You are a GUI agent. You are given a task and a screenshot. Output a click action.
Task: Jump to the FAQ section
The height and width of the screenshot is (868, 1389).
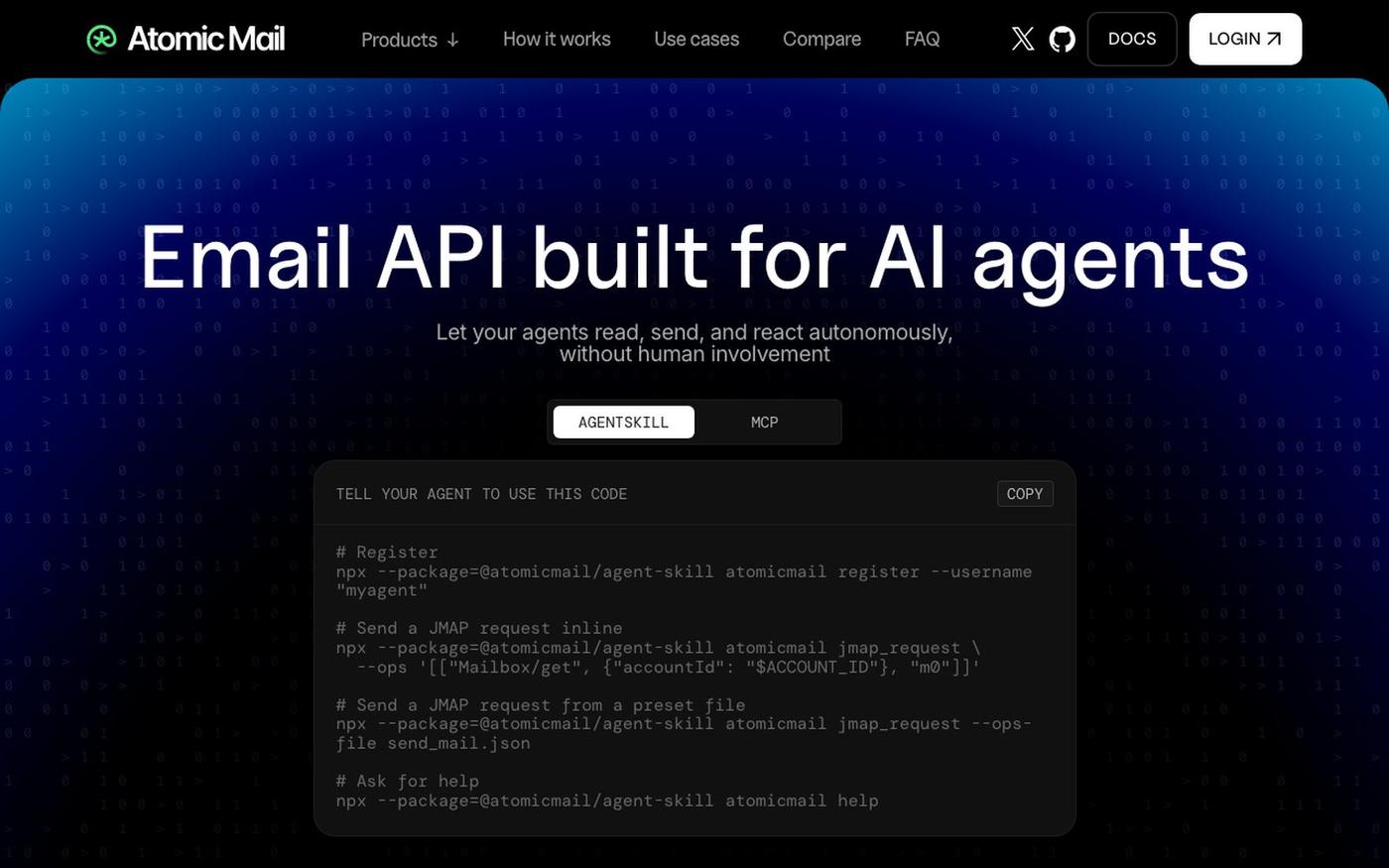click(922, 39)
